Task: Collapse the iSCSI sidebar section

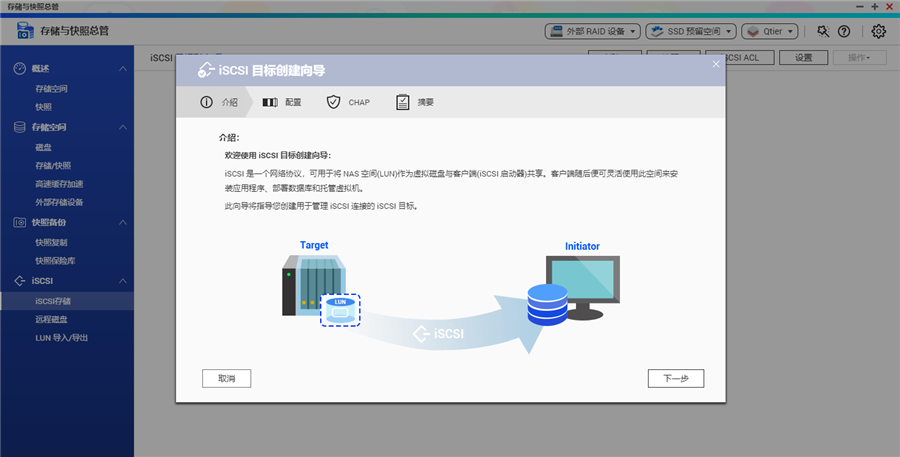Action: (x=122, y=281)
